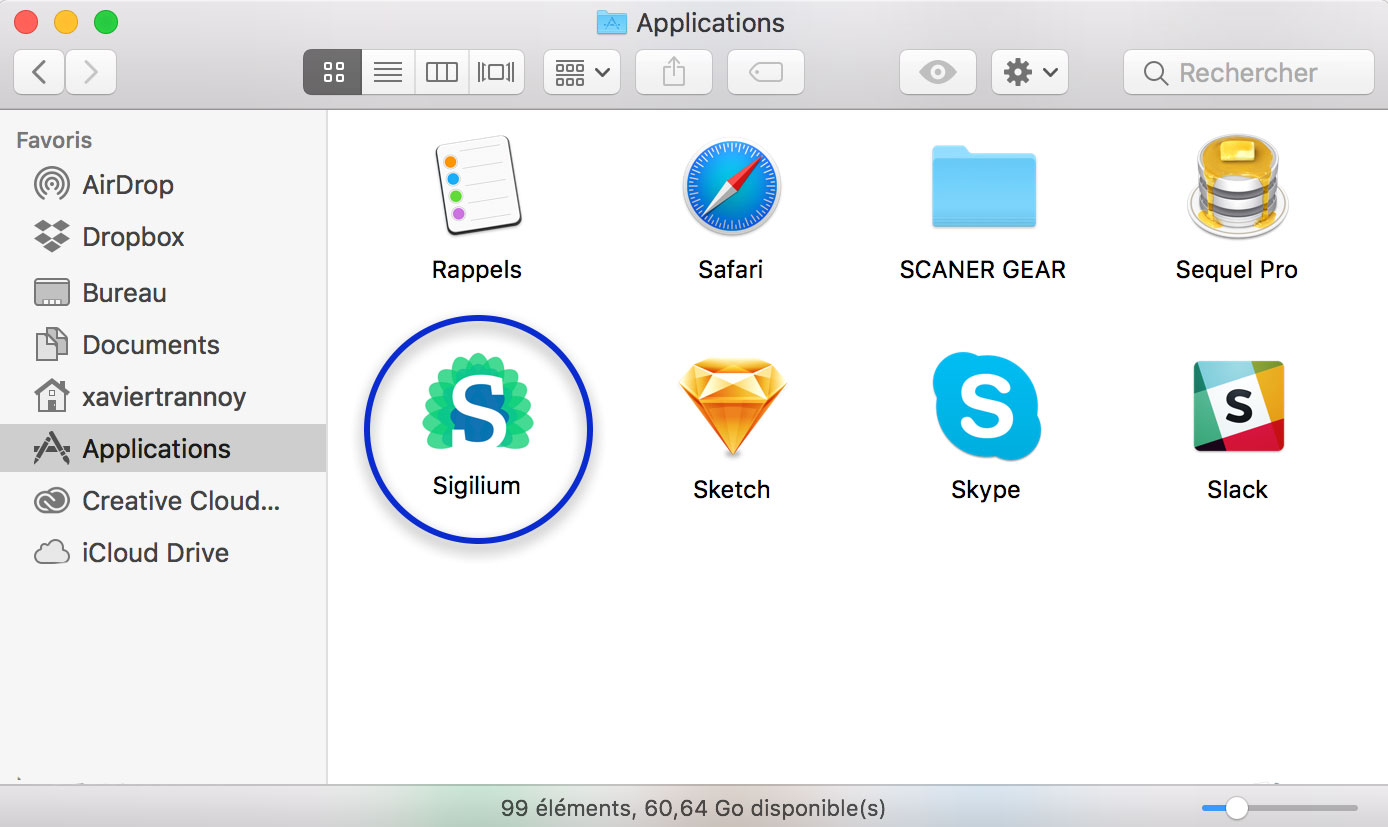
Task: Click the Applications folder icon in title bar
Action: [x=611, y=22]
